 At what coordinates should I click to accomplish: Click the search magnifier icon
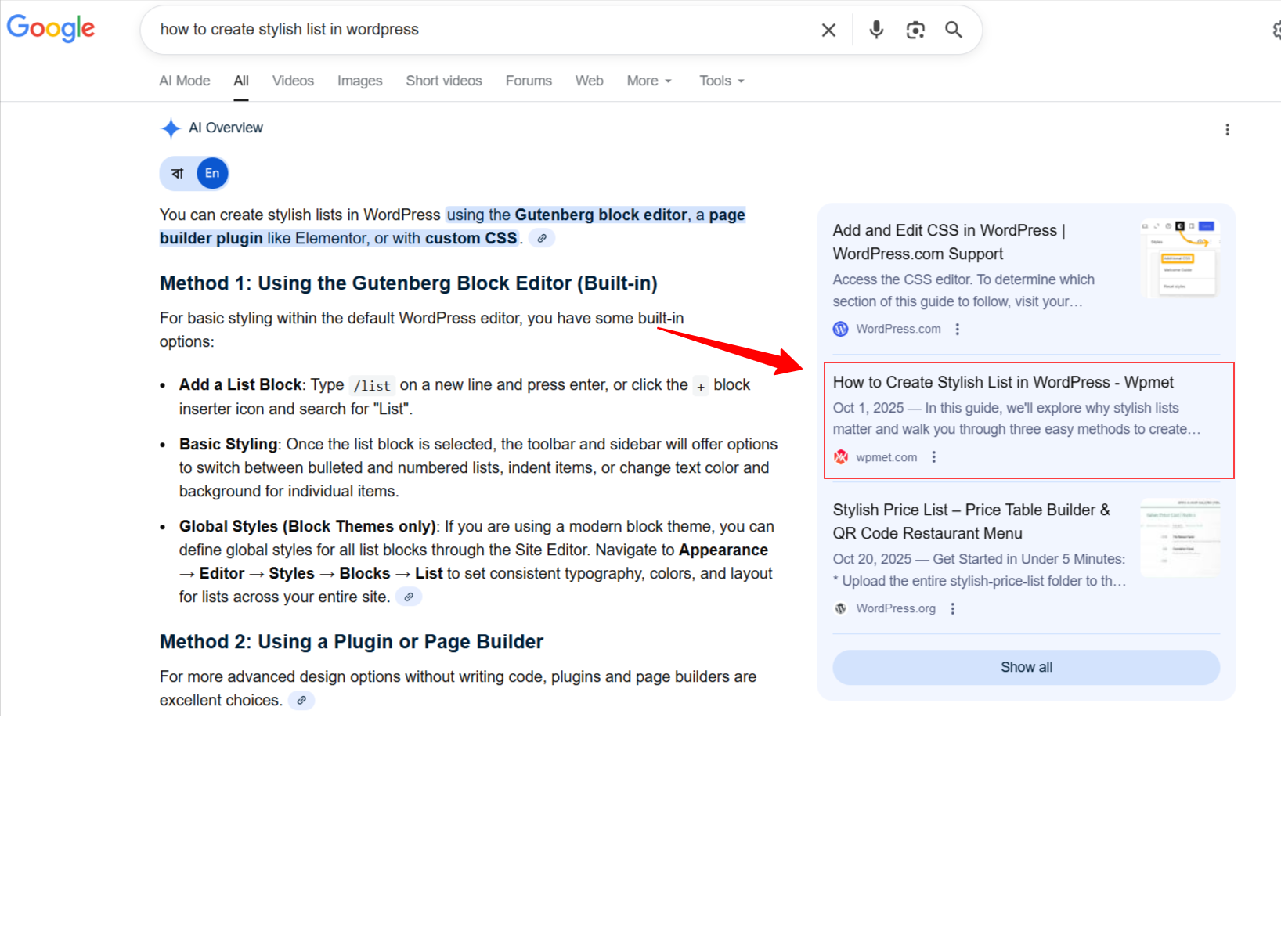954,29
